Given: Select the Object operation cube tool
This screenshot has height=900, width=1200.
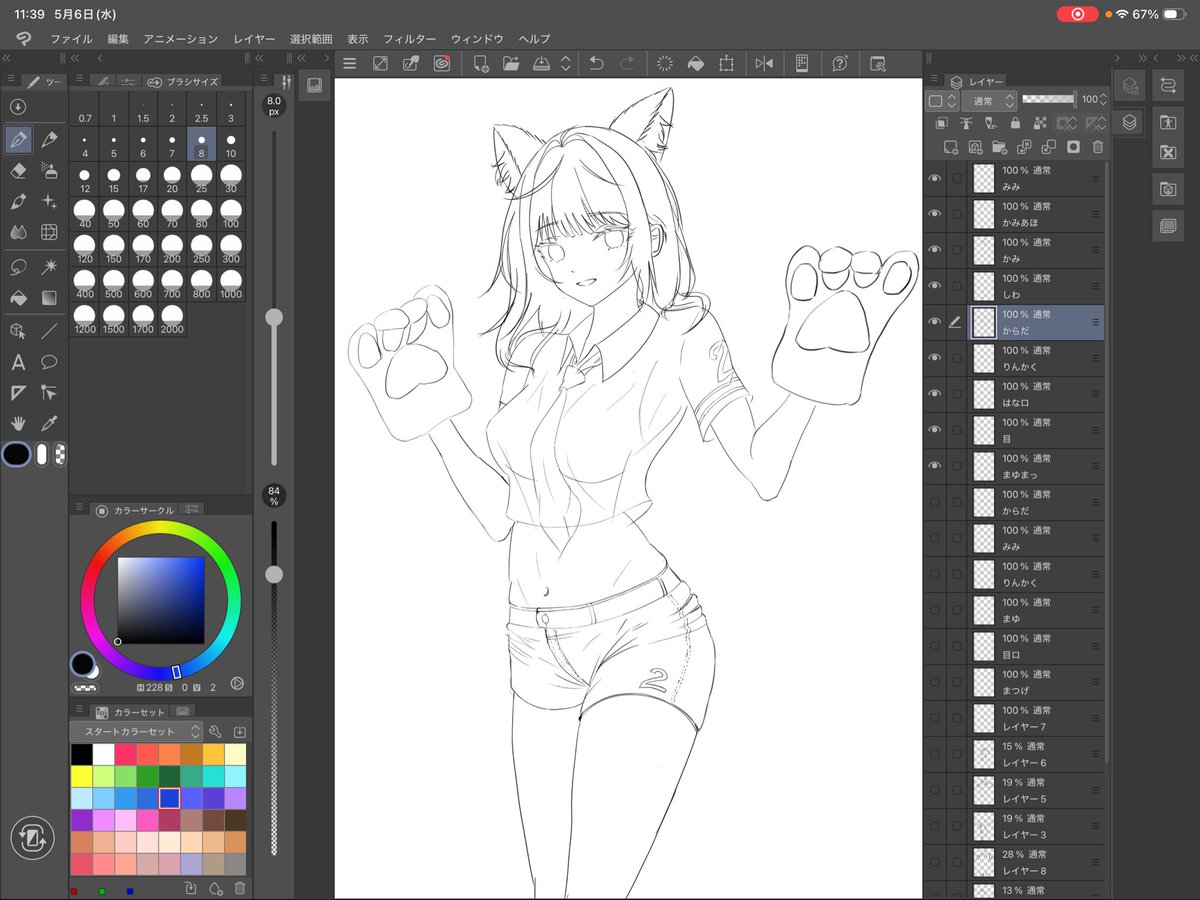Looking at the screenshot, I should tap(18, 330).
